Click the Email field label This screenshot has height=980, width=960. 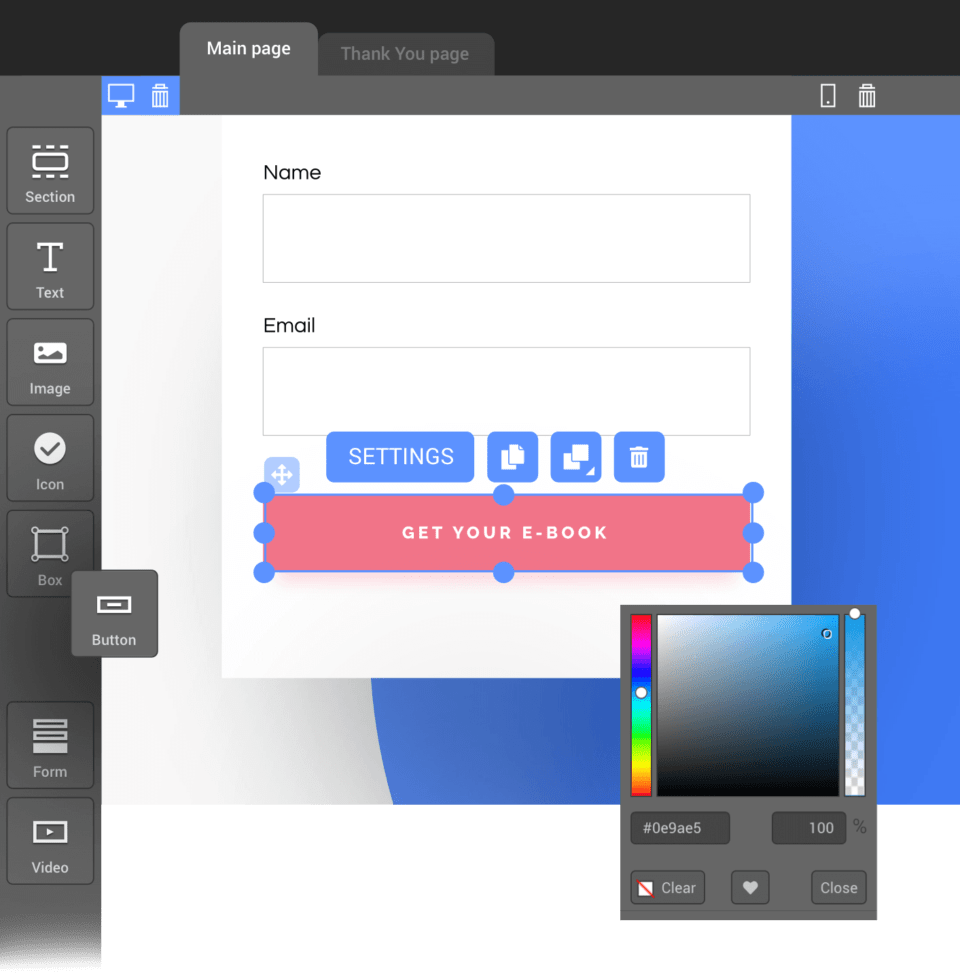coord(289,326)
